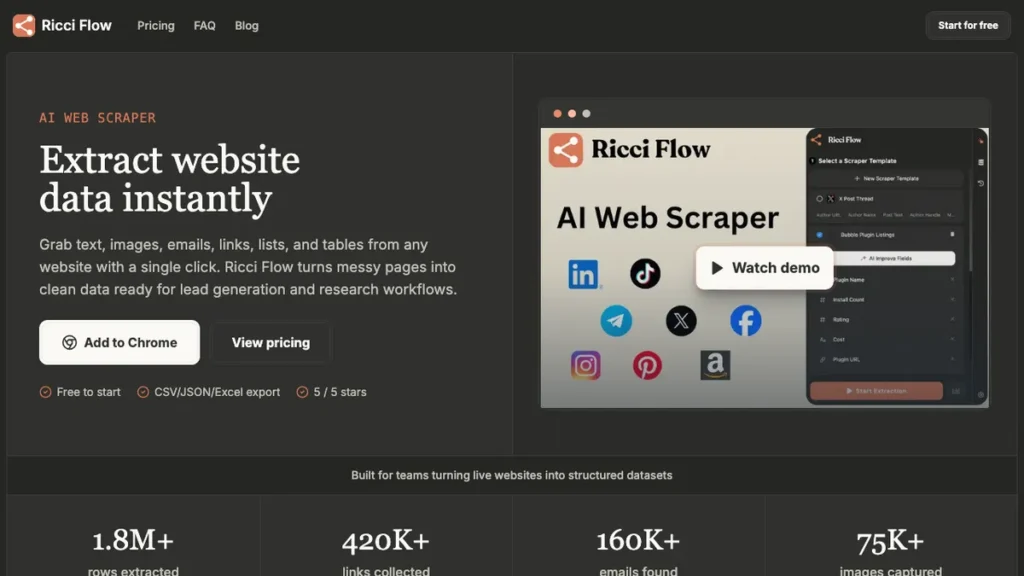This screenshot has height=576, width=1024.
Task: Click the 75K+ images captured stat
Action: (891, 552)
